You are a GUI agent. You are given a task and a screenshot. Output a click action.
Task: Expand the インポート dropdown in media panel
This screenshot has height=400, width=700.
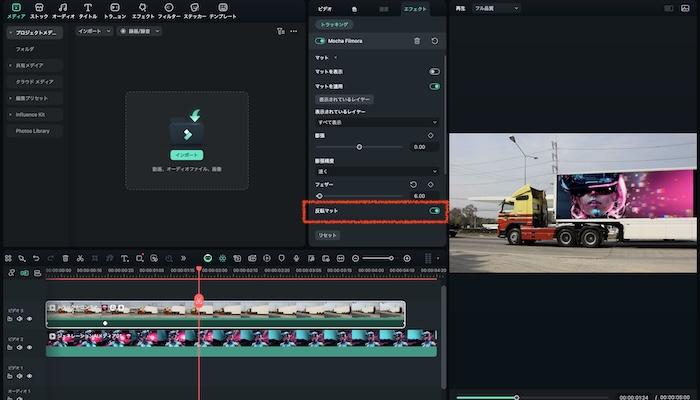tap(94, 31)
